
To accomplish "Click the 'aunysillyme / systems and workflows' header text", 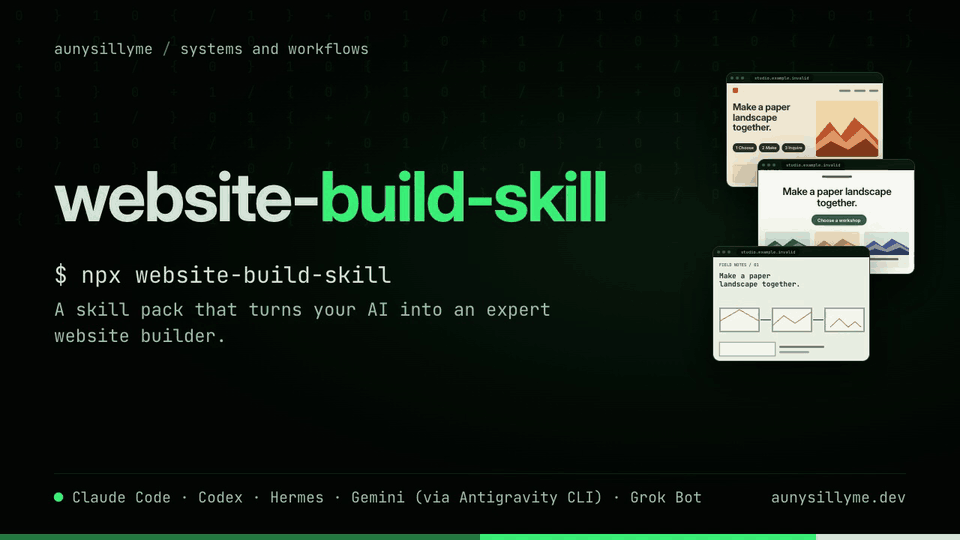I will 211,49.
